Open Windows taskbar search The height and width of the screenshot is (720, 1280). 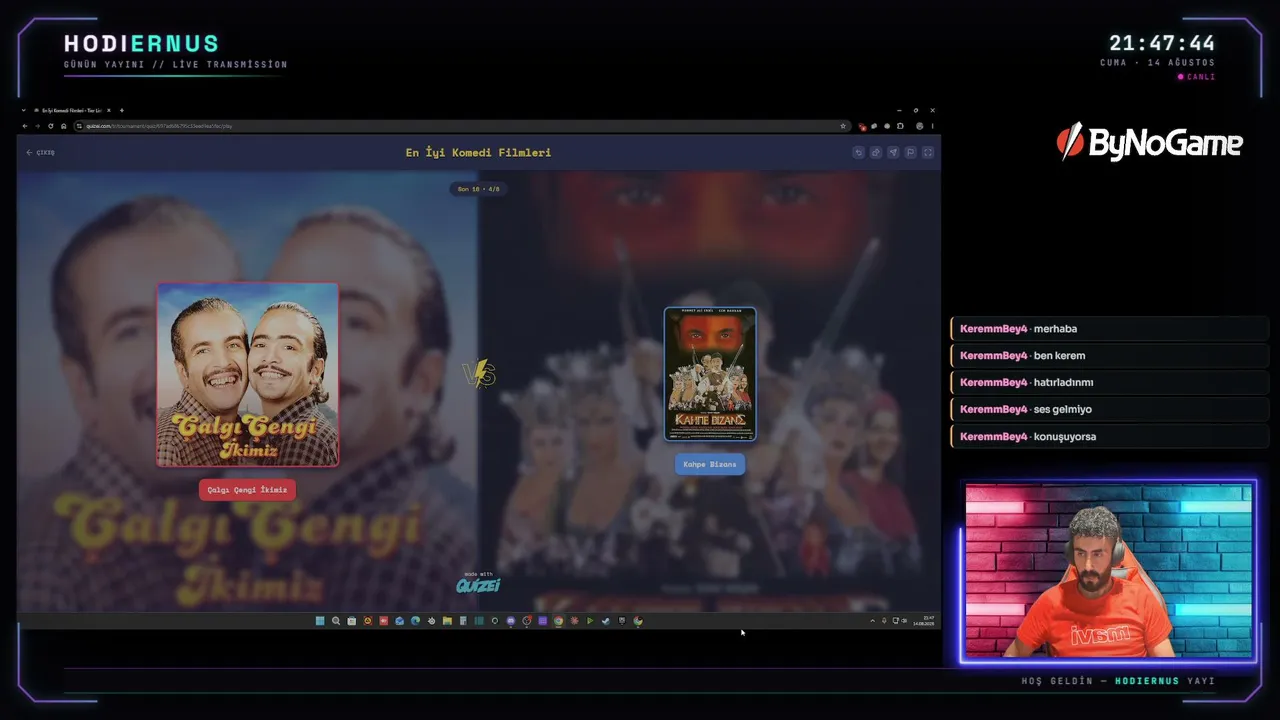coord(336,621)
